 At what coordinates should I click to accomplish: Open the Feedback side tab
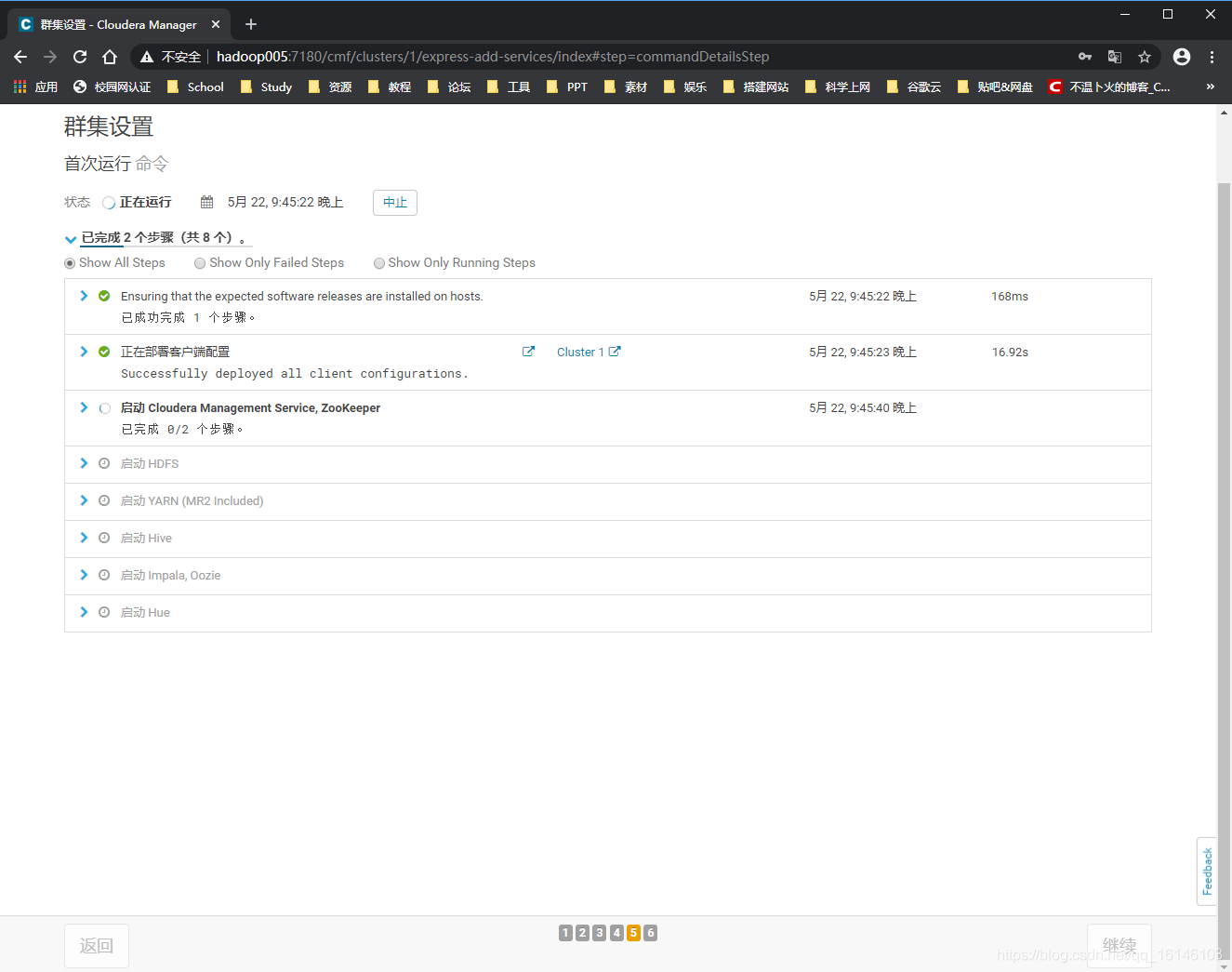click(x=1207, y=872)
